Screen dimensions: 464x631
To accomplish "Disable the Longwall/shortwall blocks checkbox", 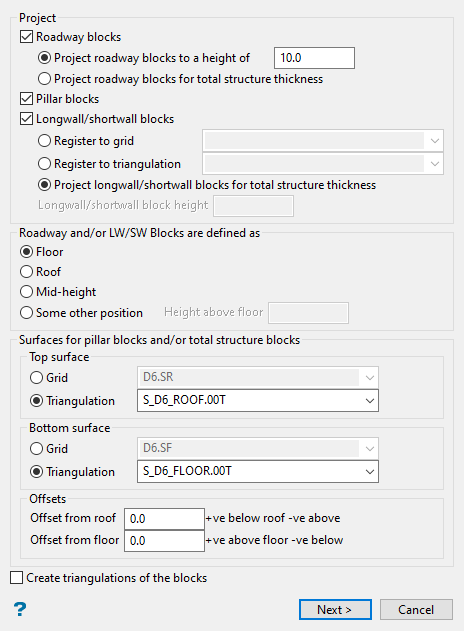I will coord(26,119).
